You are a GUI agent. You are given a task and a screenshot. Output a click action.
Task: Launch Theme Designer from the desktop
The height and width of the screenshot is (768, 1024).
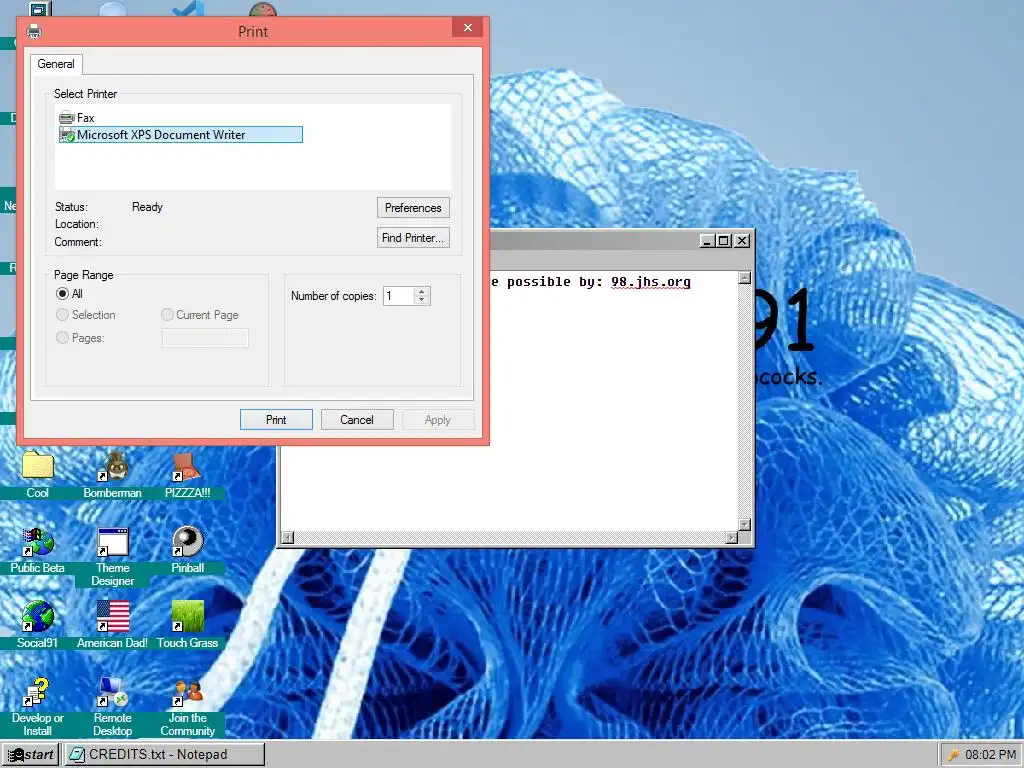click(x=112, y=541)
